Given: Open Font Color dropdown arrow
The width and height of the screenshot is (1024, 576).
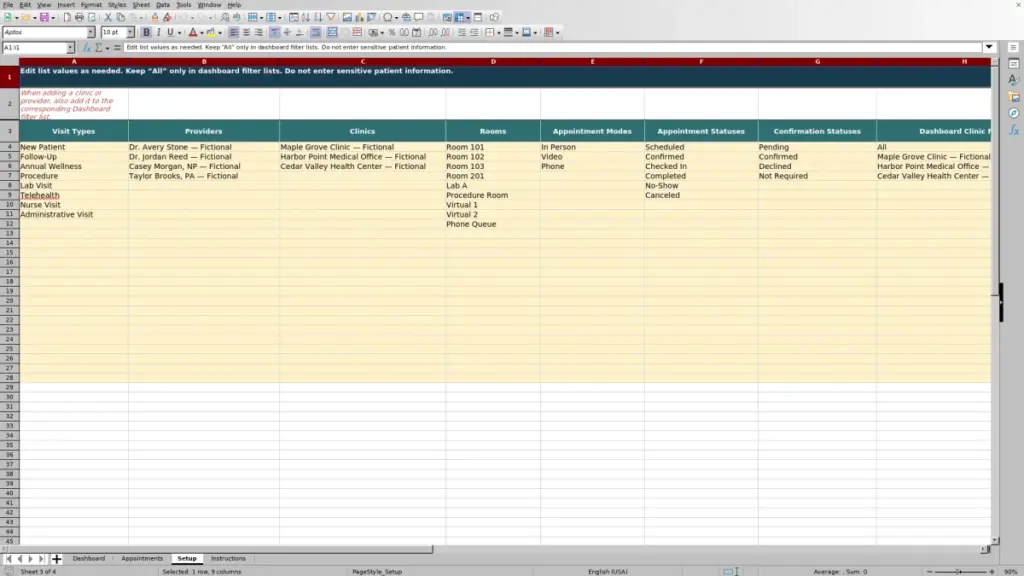Looking at the screenshot, I should [x=202, y=33].
